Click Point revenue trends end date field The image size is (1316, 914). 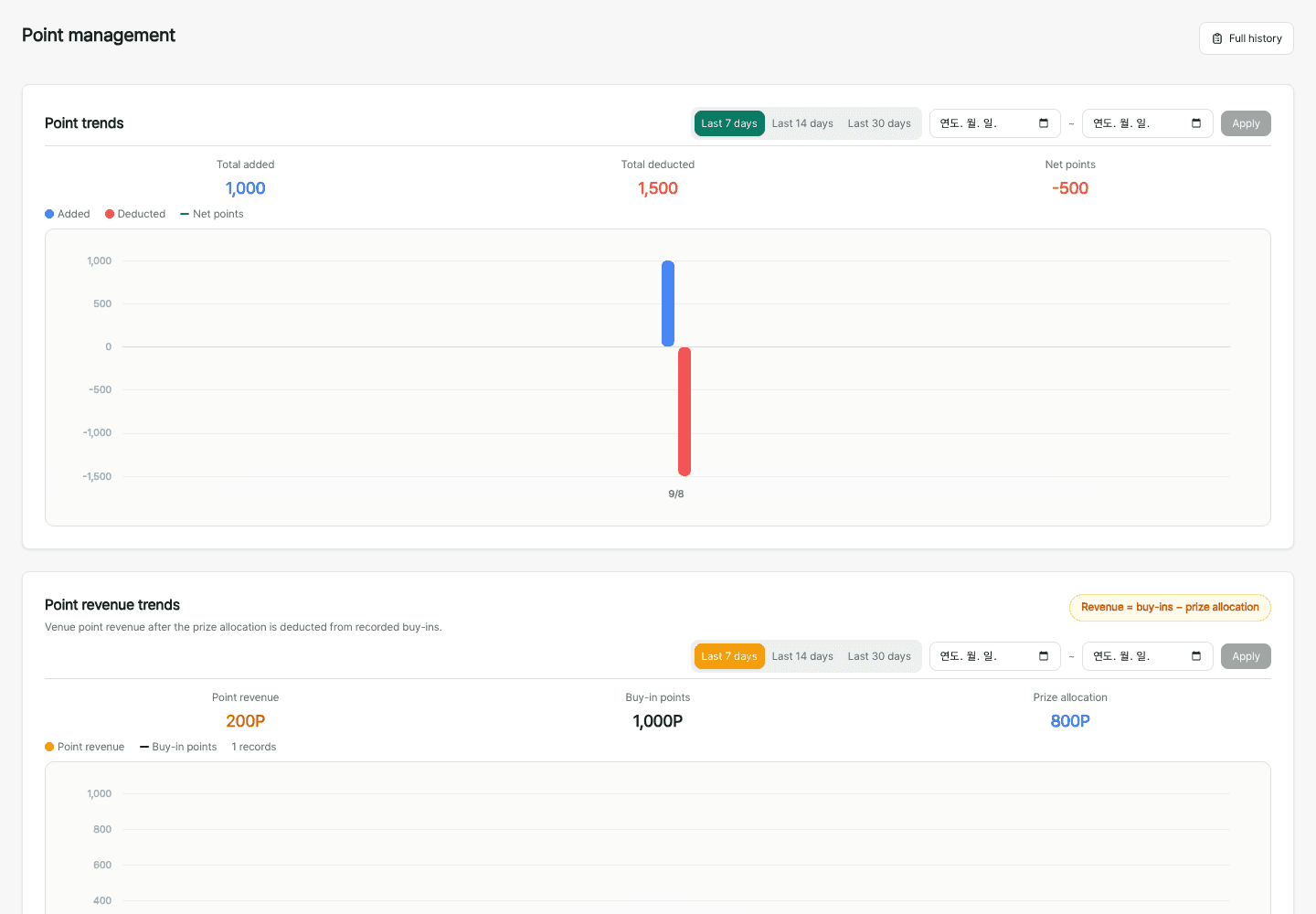pos(1147,656)
